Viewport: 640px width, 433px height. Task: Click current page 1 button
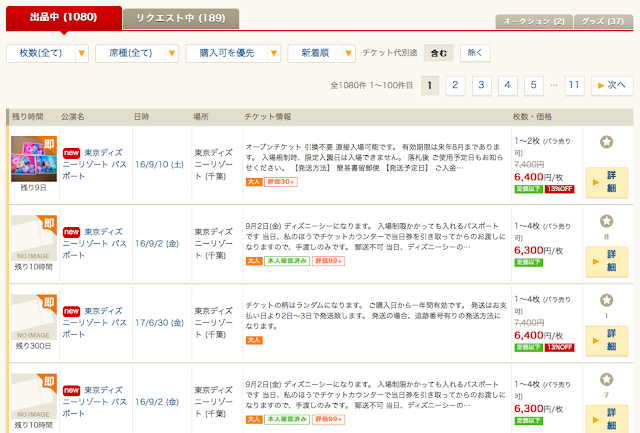coord(430,86)
